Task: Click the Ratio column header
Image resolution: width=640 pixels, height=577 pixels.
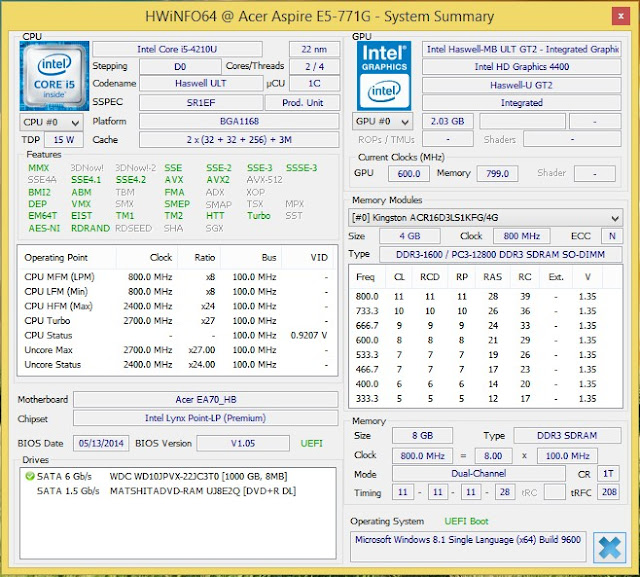Action: click(199, 257)
